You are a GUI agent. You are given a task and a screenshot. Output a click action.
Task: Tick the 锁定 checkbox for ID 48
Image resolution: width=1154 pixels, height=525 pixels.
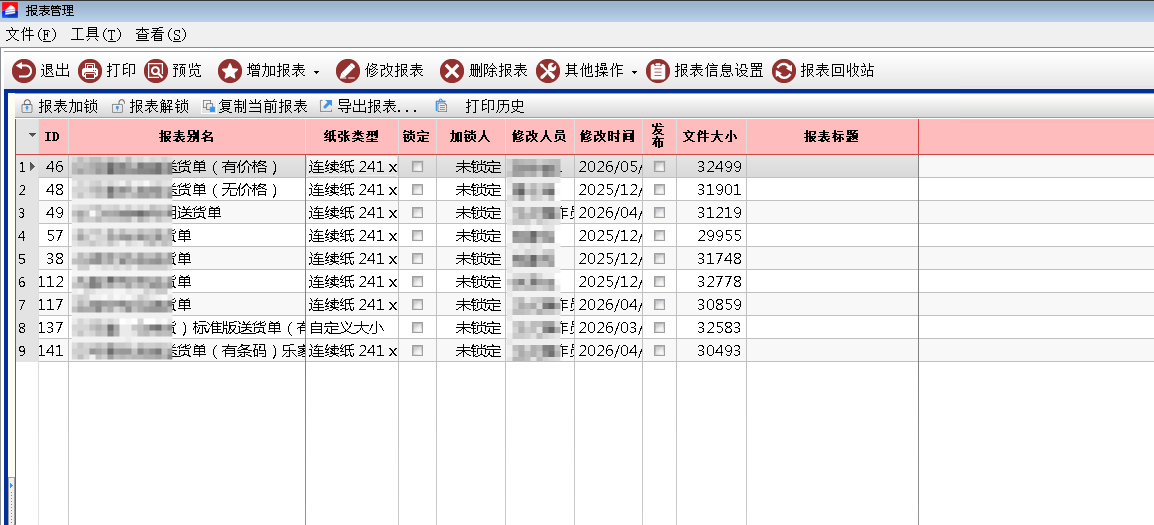417,190
